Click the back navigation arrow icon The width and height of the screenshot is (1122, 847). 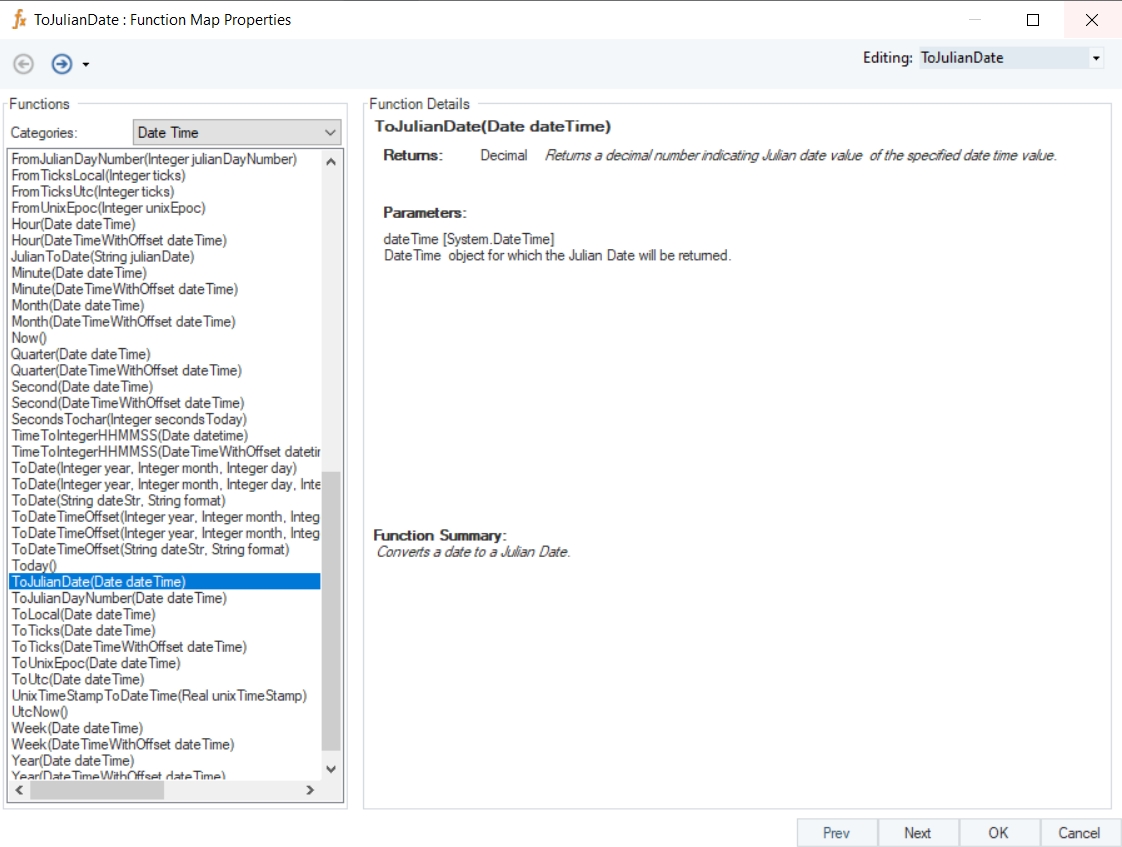tap(23, 64)
